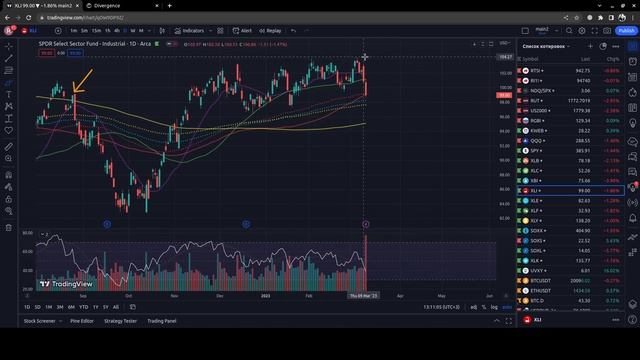Toggle adj data adjustment option
640x360 pixels.
[x=473, y=307]
